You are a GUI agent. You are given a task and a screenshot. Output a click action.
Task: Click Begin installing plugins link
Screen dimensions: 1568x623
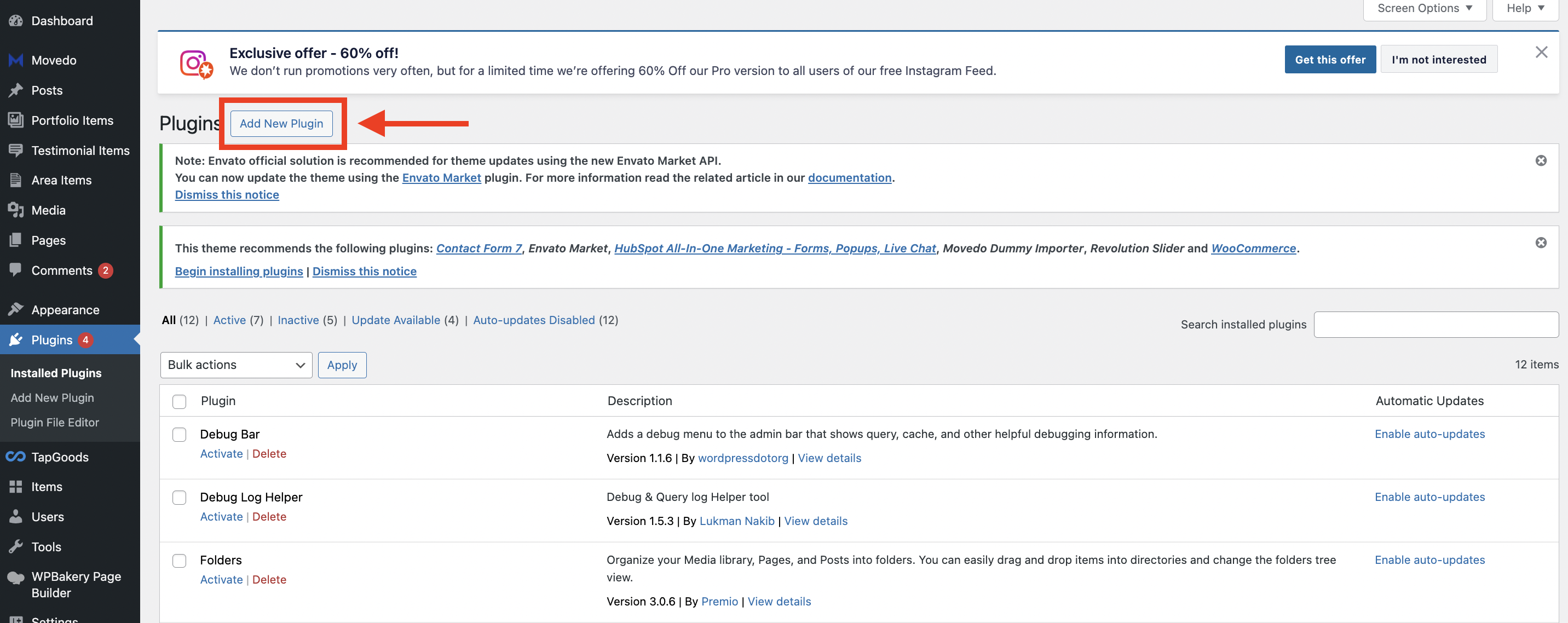(x=239, y=272)
